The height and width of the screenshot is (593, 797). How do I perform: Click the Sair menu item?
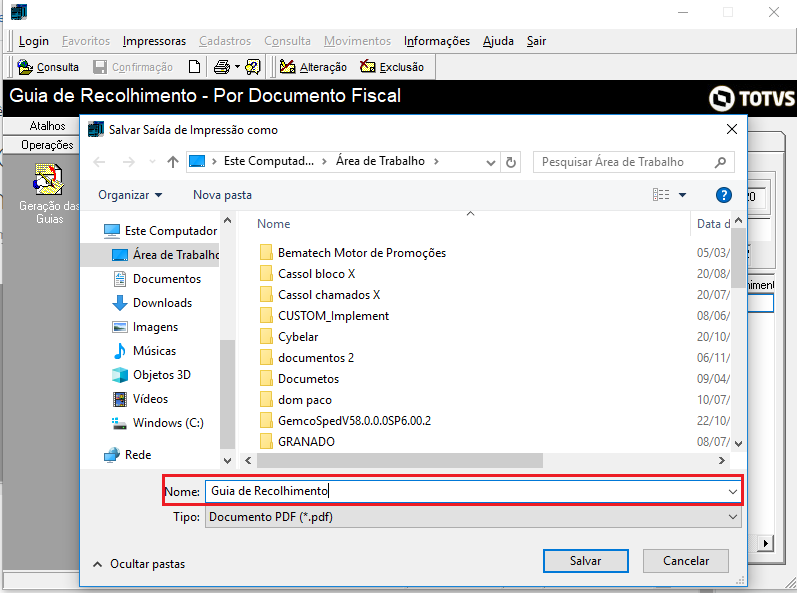(x=536, y=41)
